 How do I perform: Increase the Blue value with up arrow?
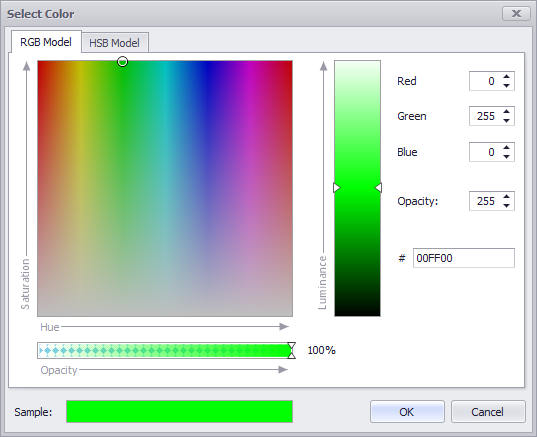(507, 147)
